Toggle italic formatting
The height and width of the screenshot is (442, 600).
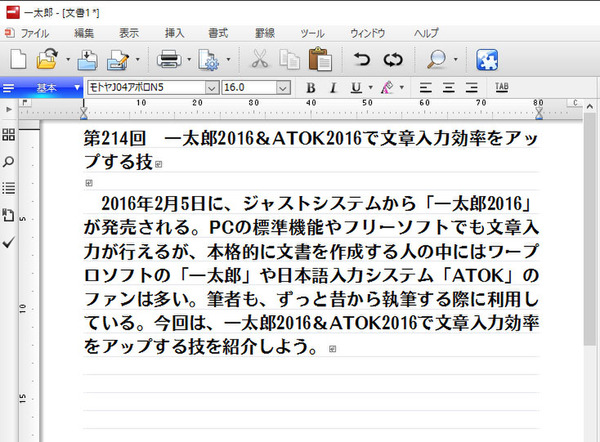click(333, 88)
